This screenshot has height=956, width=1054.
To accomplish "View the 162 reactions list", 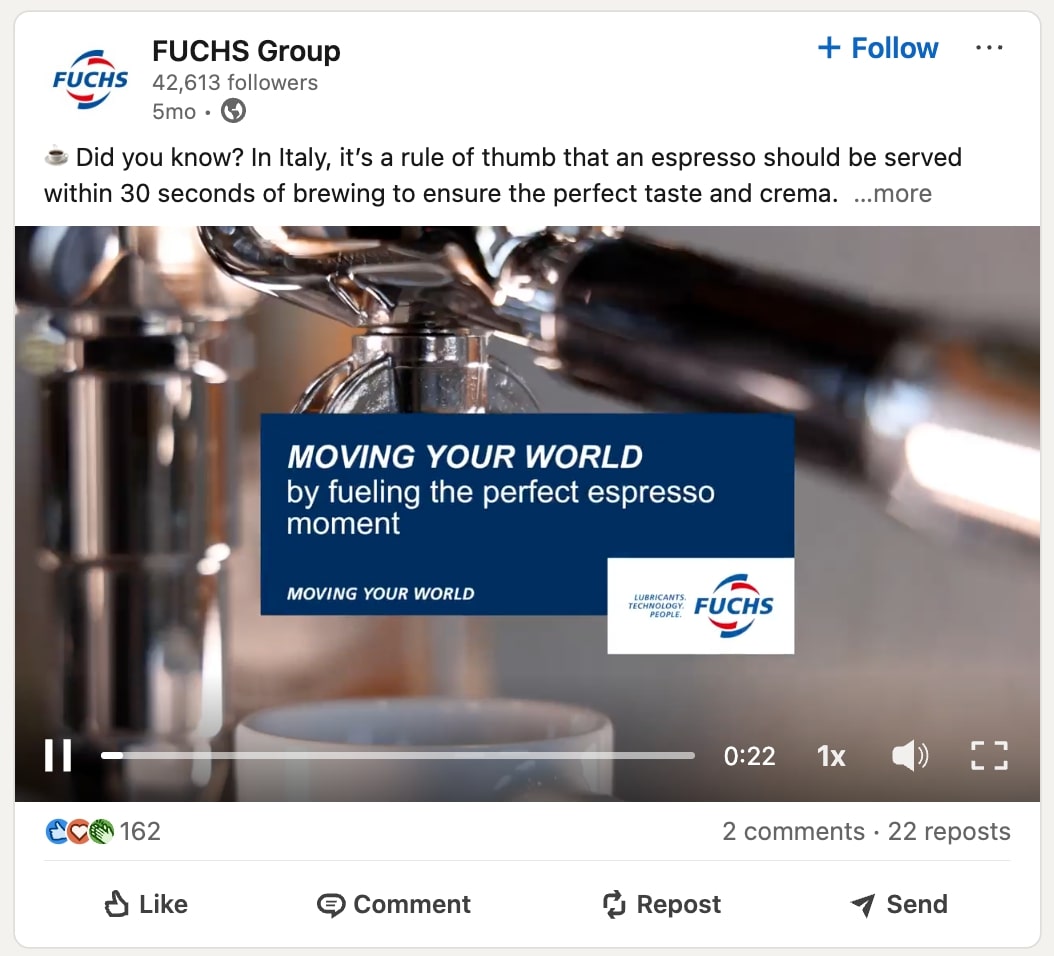I will point(140,832).
